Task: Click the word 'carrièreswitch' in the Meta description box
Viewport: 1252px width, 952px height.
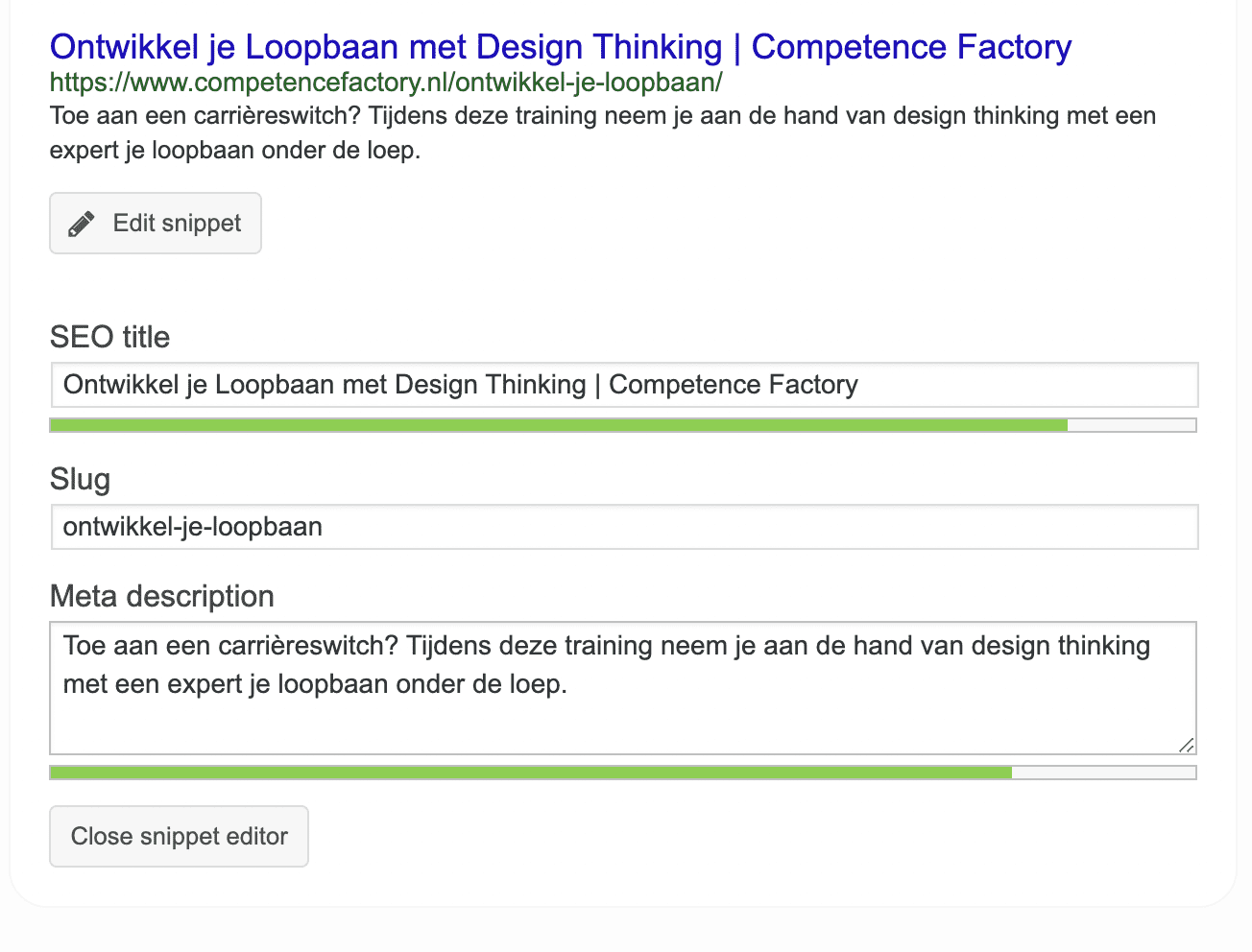Action: point(308,645)
